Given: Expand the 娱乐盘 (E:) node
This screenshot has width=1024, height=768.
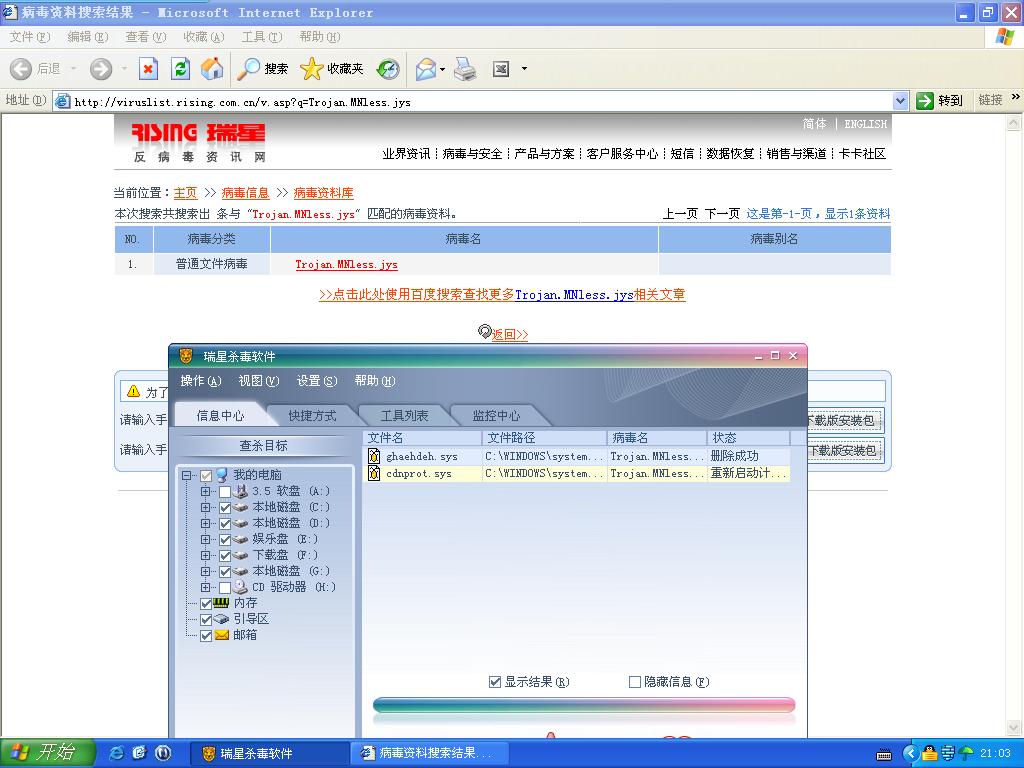Looking at the screenshot, I should [205, 539].
